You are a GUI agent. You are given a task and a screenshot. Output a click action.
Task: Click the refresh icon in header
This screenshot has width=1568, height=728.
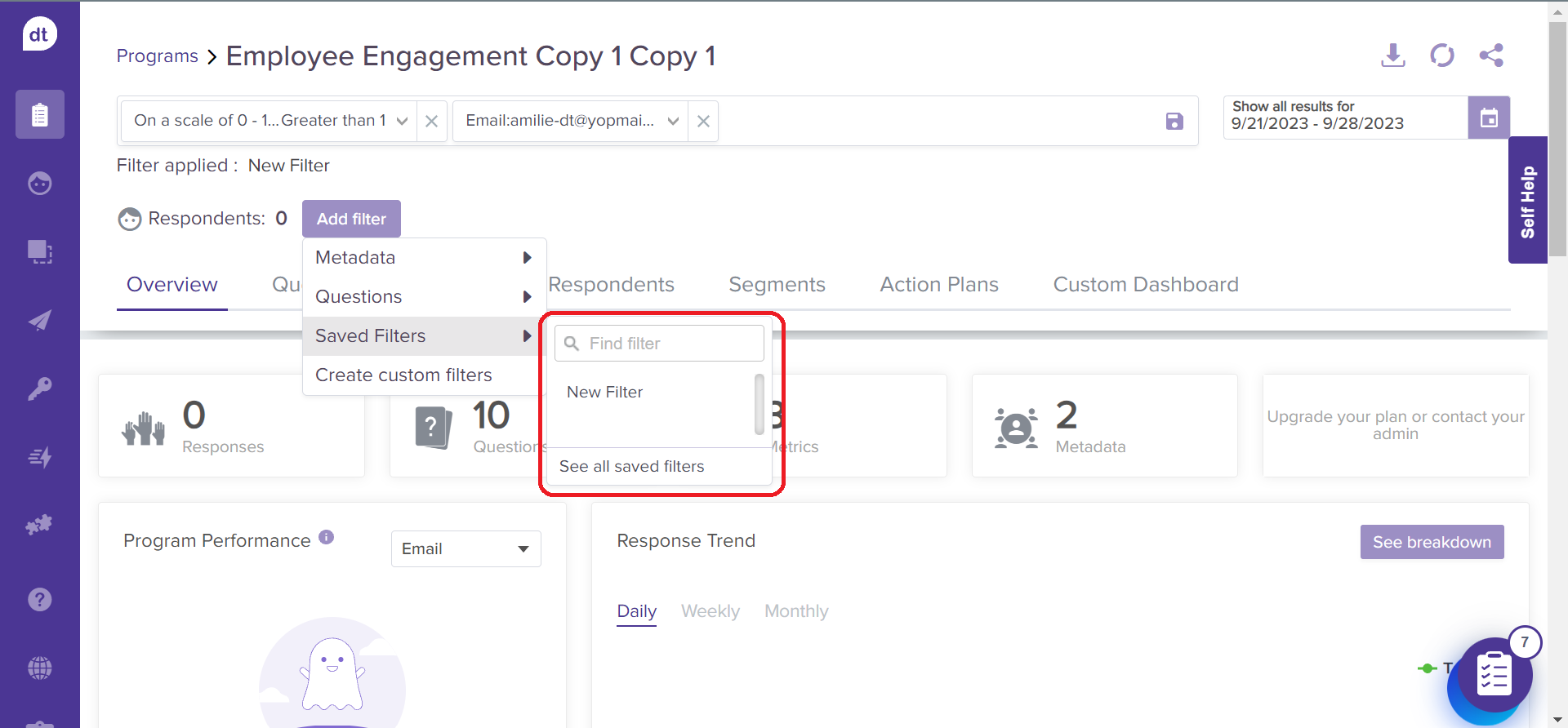pyautogui.click(x=1441, y=55)
